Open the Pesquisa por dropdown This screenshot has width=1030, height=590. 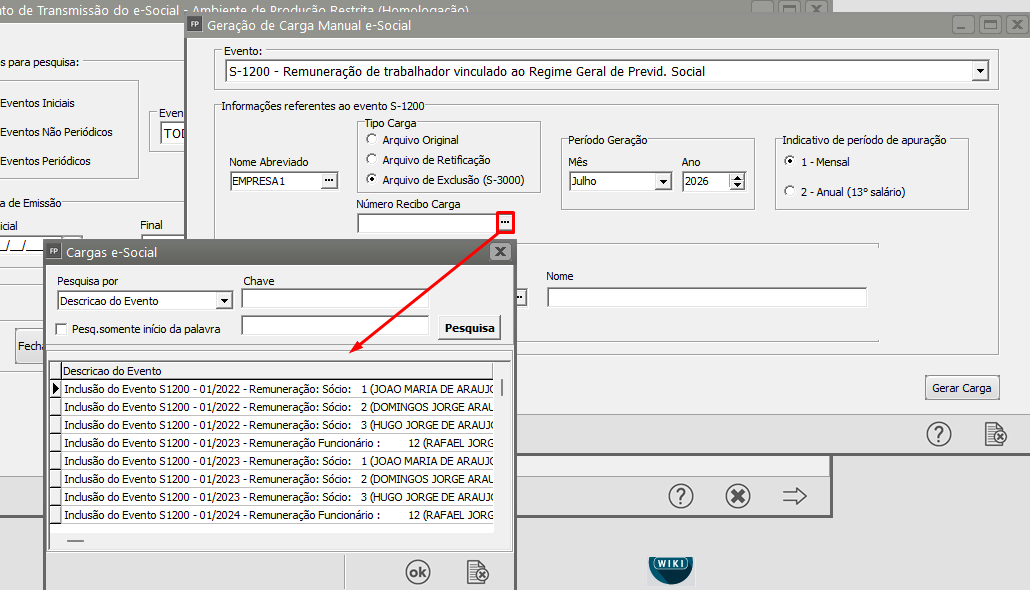[x=223, y=301]
